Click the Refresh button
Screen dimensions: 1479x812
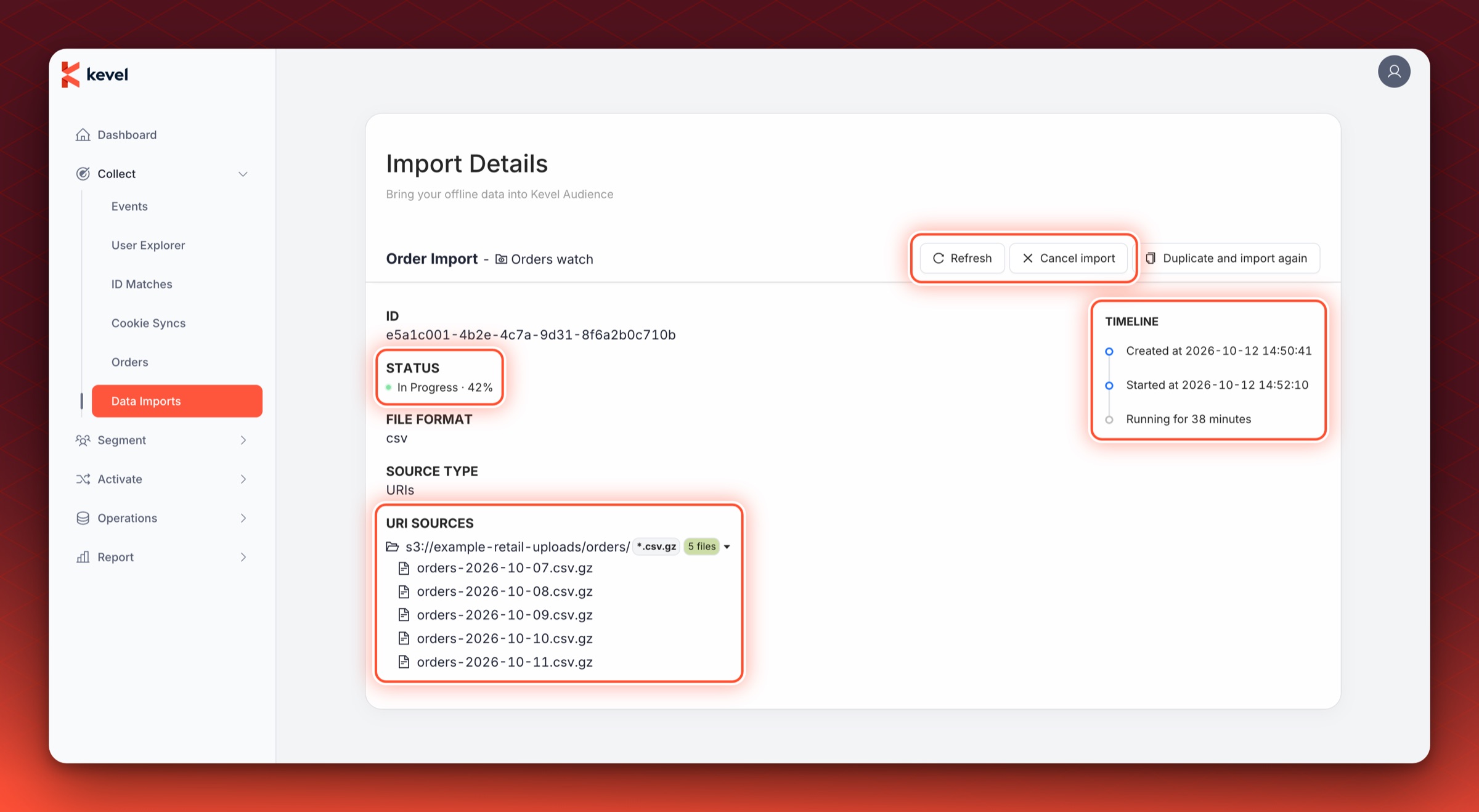pyautogui.click(x=962, y=258)
